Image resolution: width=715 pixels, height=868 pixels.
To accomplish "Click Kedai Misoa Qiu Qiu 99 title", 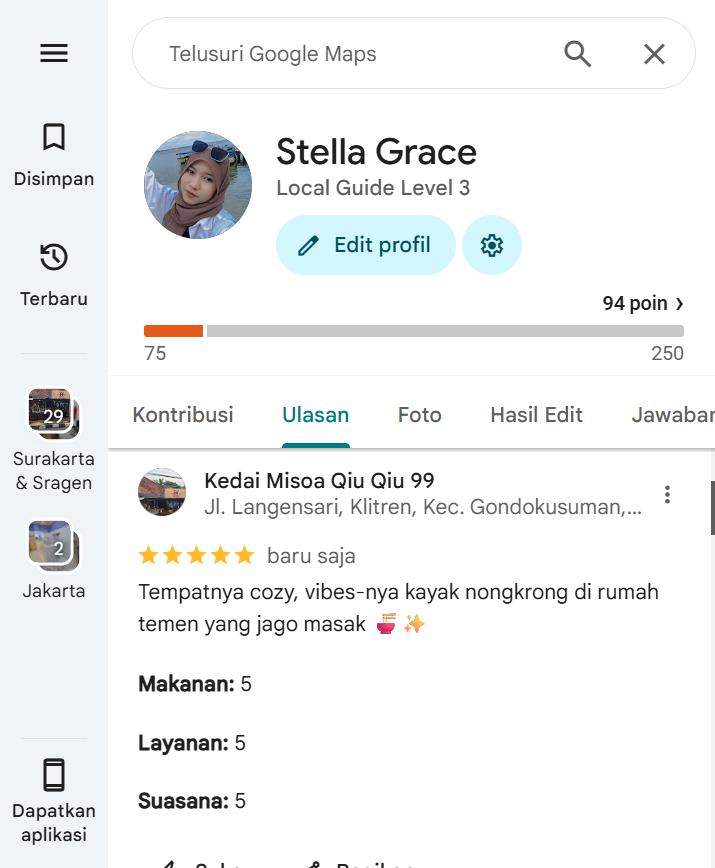I will coord(319,480).
